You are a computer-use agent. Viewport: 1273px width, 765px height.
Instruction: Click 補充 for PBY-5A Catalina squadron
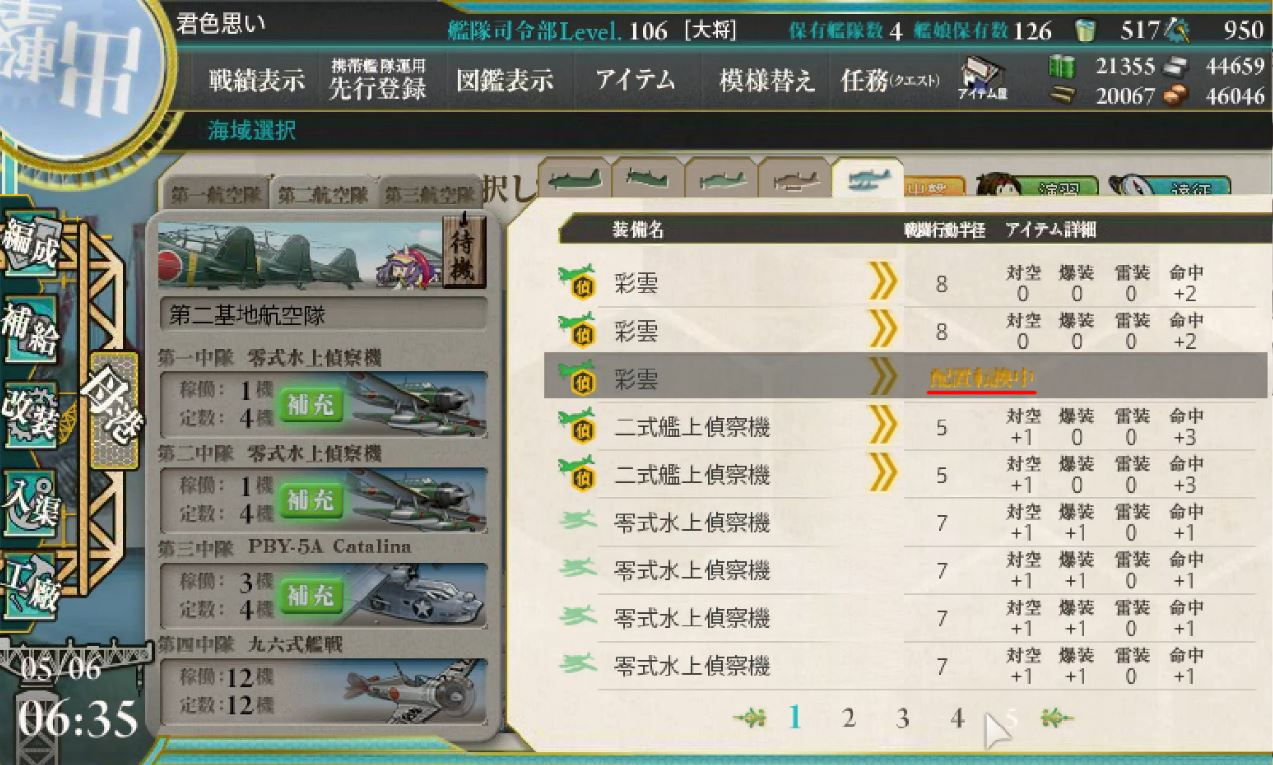coord(311,596)
